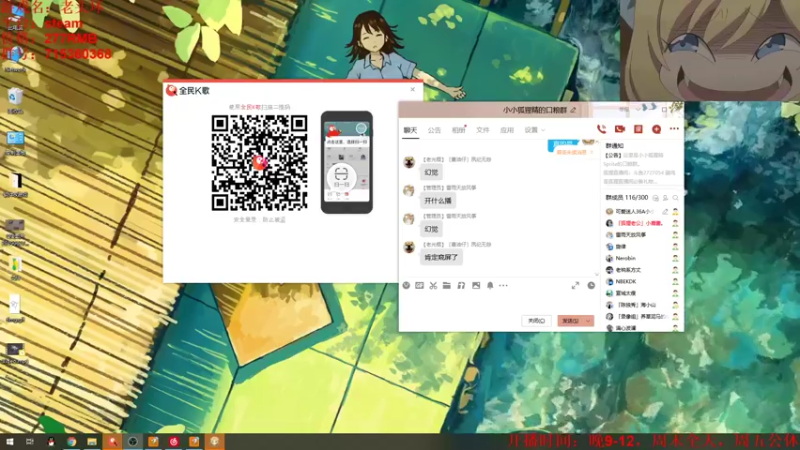Edit the group name with the pencil icon

tap(573, 110)
